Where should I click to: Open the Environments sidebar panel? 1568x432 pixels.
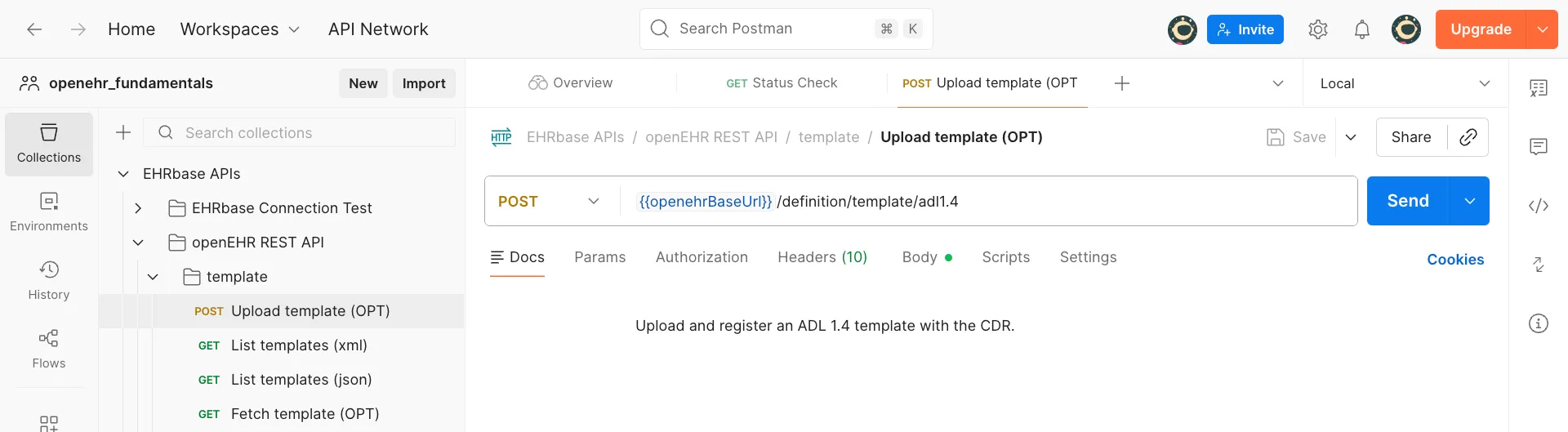[49, 212]
